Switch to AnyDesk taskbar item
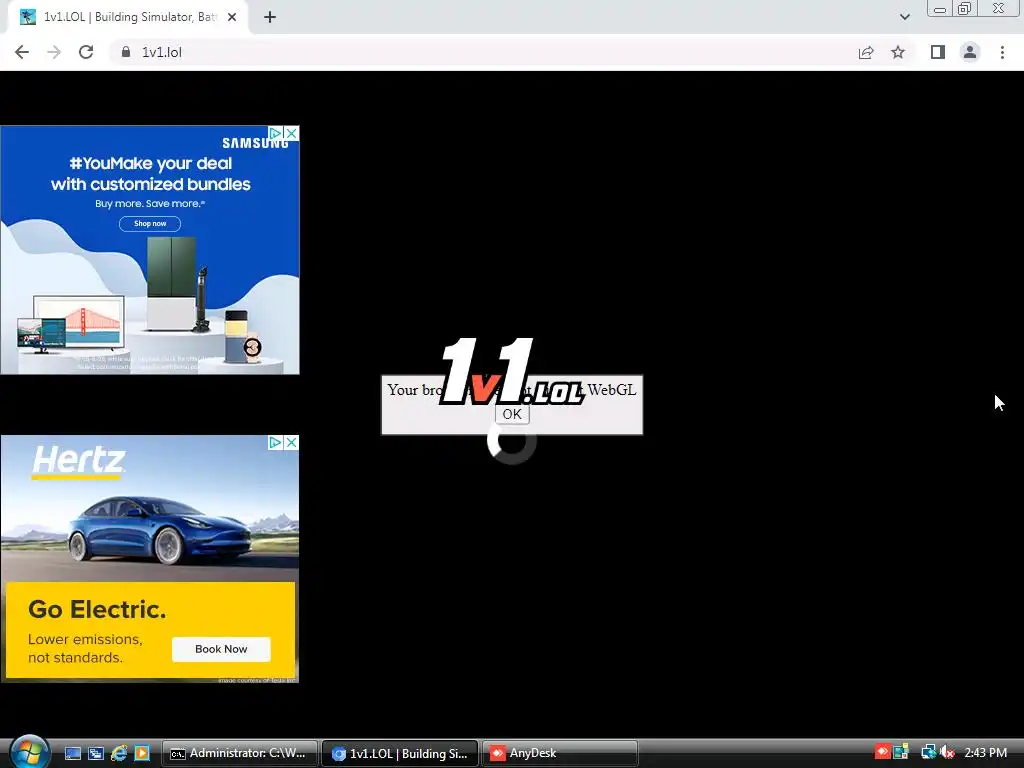Screen dimensions: 1024x768 (x=560, y=753)
